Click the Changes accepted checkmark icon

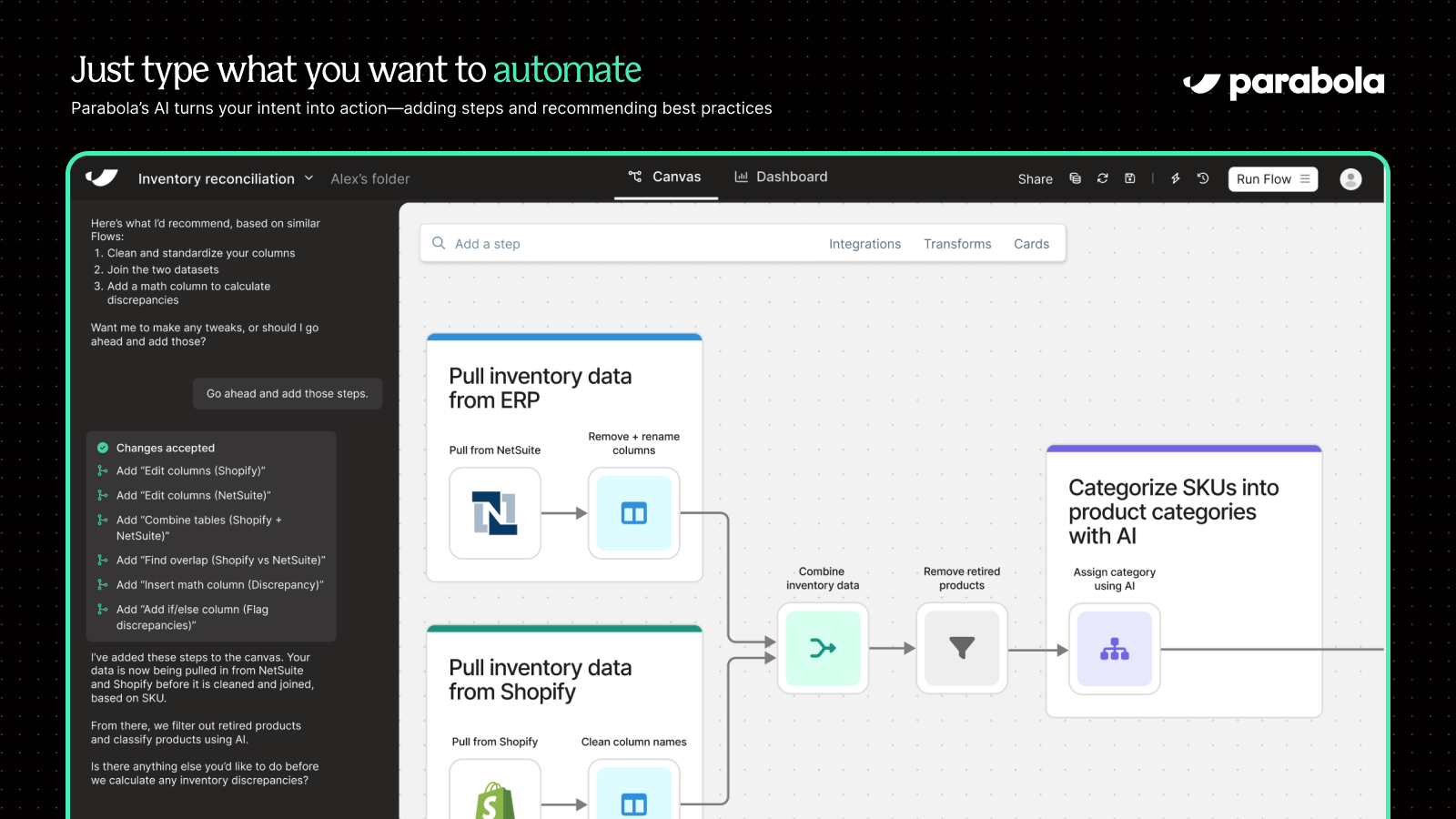pyautogui.click(x=103, y=448)
